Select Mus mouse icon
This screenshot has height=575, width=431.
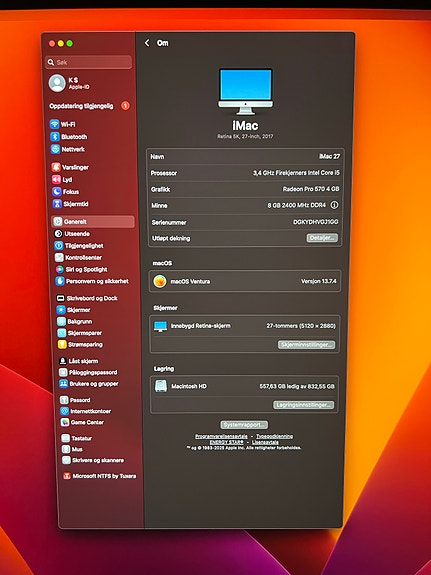click(x=66, y=449)
